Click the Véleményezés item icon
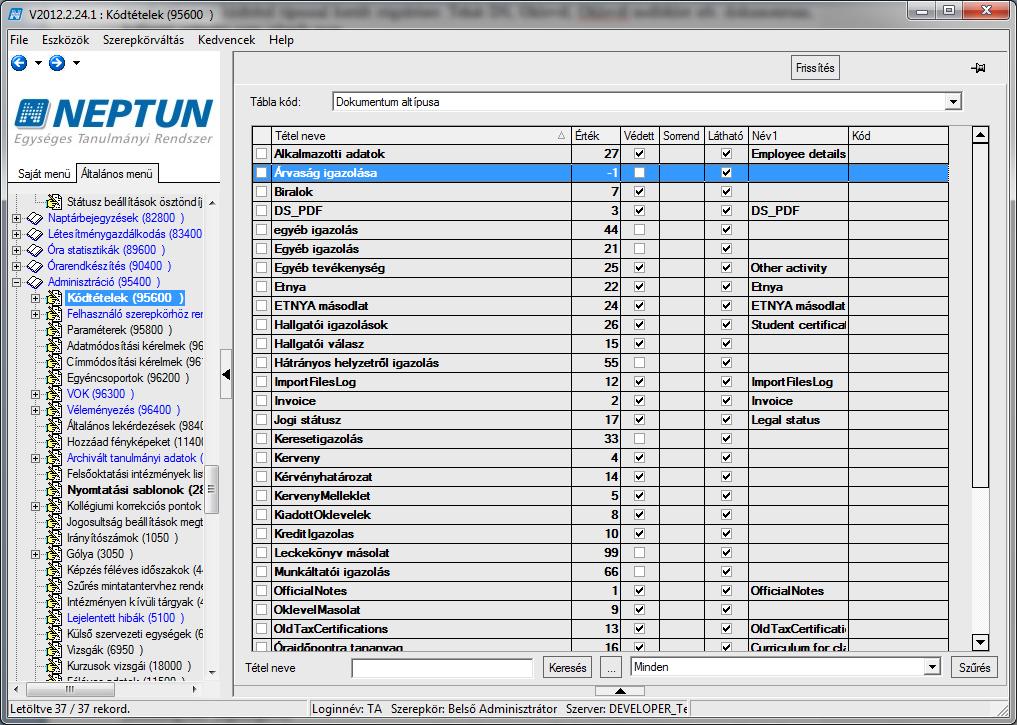 click(x=54, y=410)
